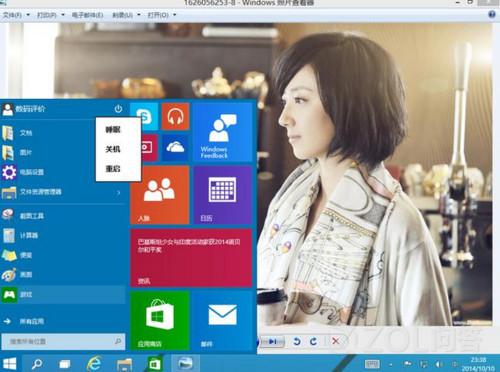Click magnifier icon inside Start search box
Image resolution: width=500 pixels, height=372 pixels.
[118, 341]
